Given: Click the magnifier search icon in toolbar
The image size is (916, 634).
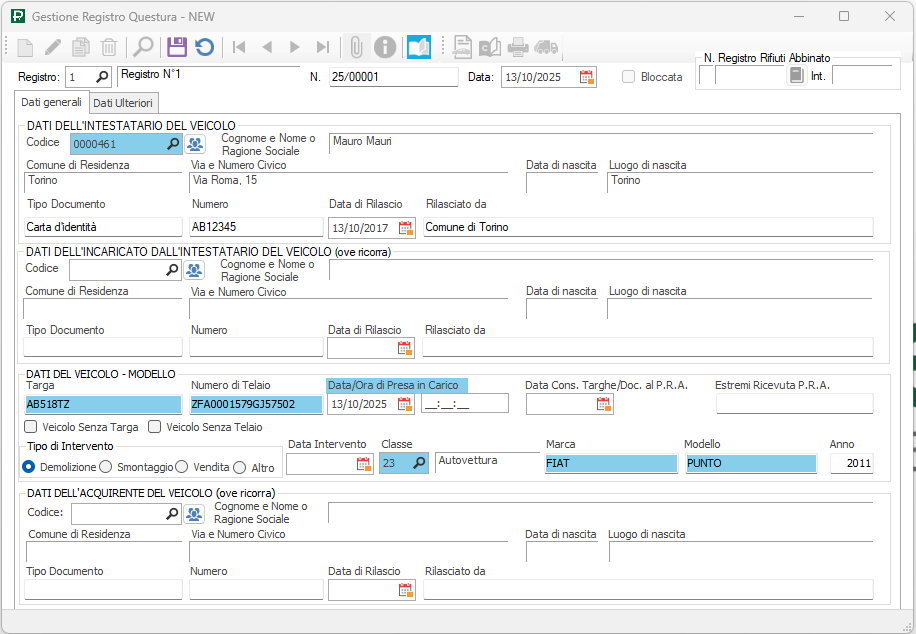Looking at the screenshot, I should (x=144, y=47).
